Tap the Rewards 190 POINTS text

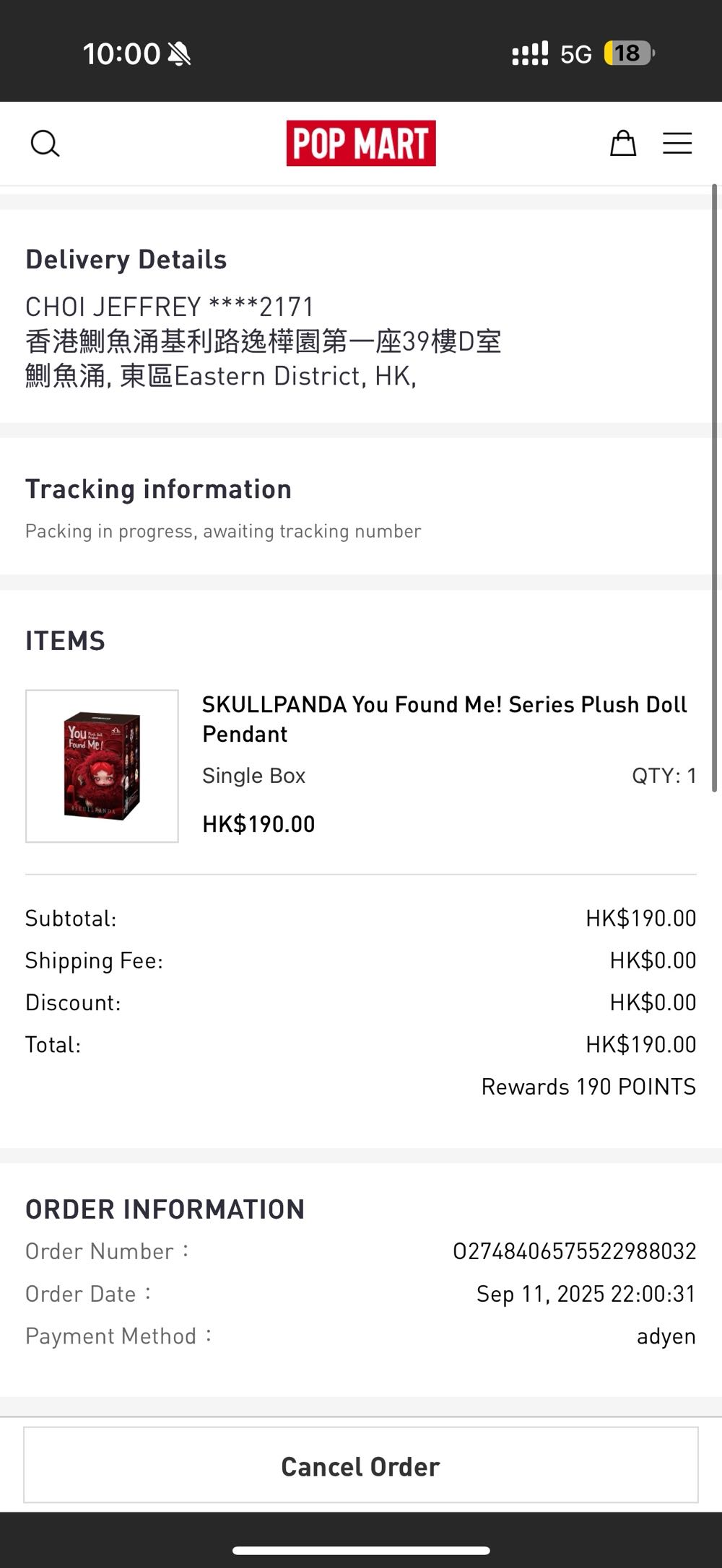588,1087
